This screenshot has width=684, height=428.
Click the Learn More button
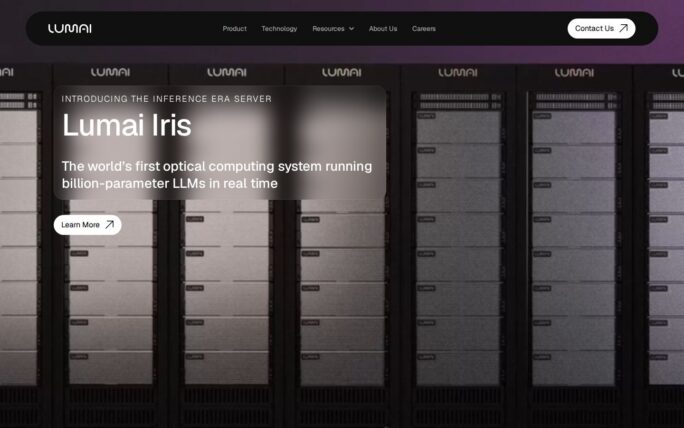point(87,225)
